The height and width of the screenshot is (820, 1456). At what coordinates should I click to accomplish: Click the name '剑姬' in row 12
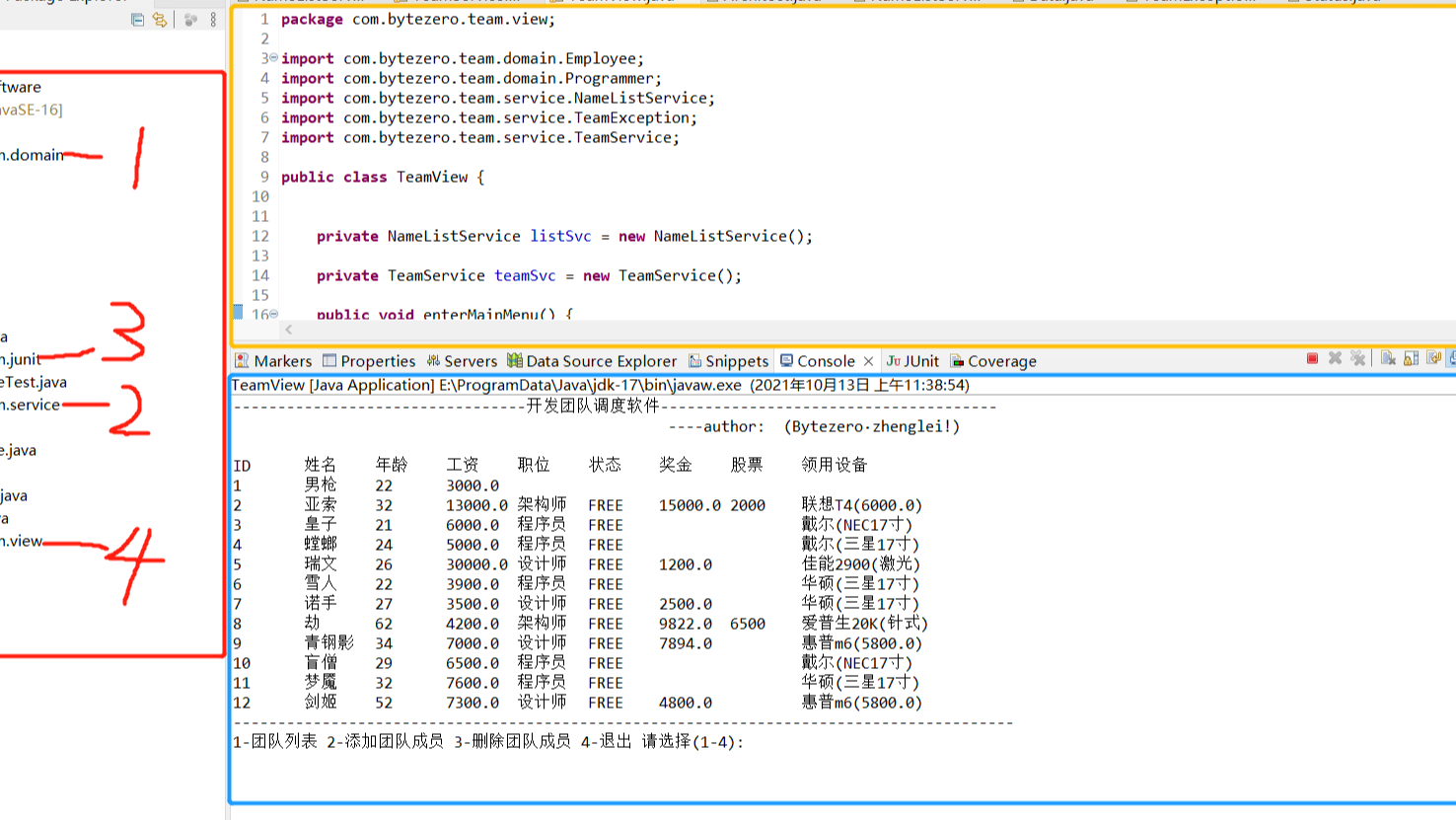coord(321,703)
